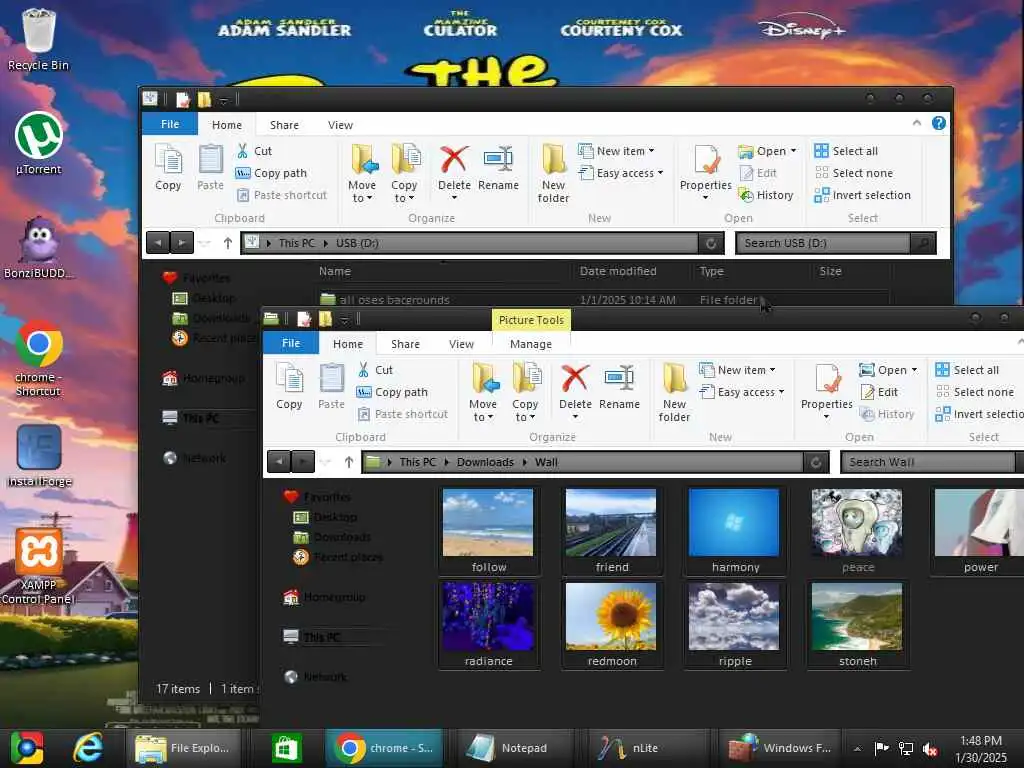Click Select all in the USB (D:) window
The height and width of the screenshot is (768, 1024).
pos(846,151)
